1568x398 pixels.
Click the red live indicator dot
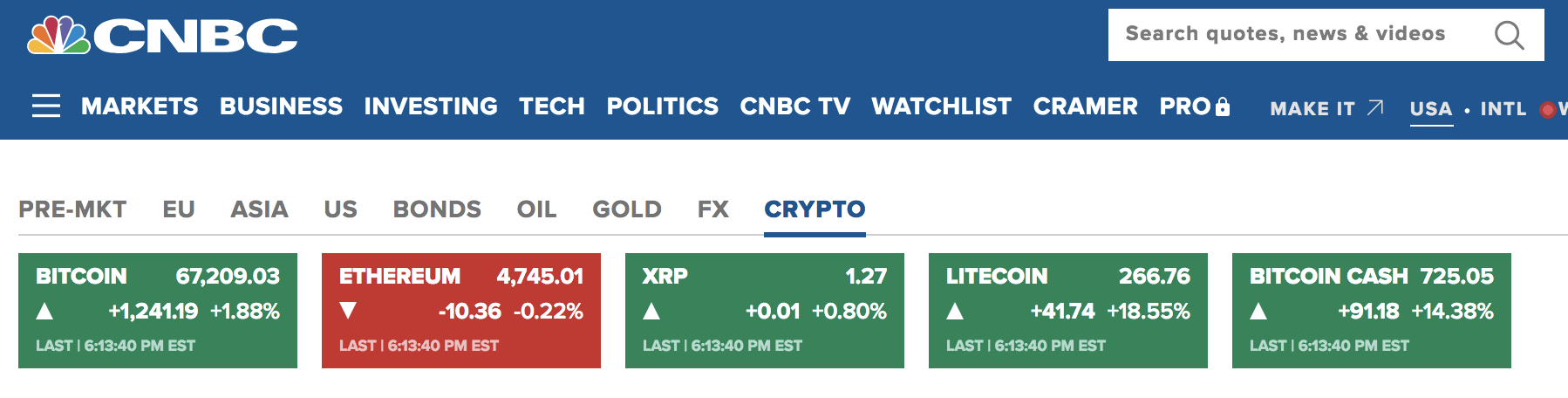(1548, 110)
